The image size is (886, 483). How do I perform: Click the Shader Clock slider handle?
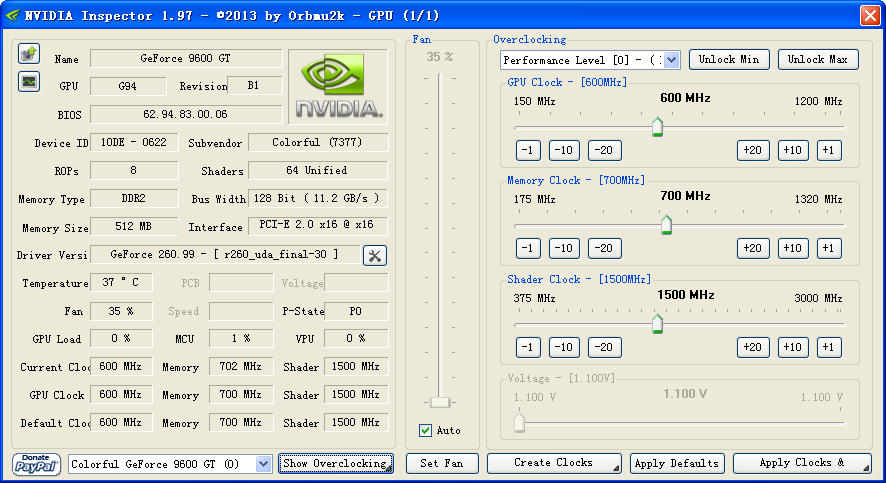click(657, 324)
